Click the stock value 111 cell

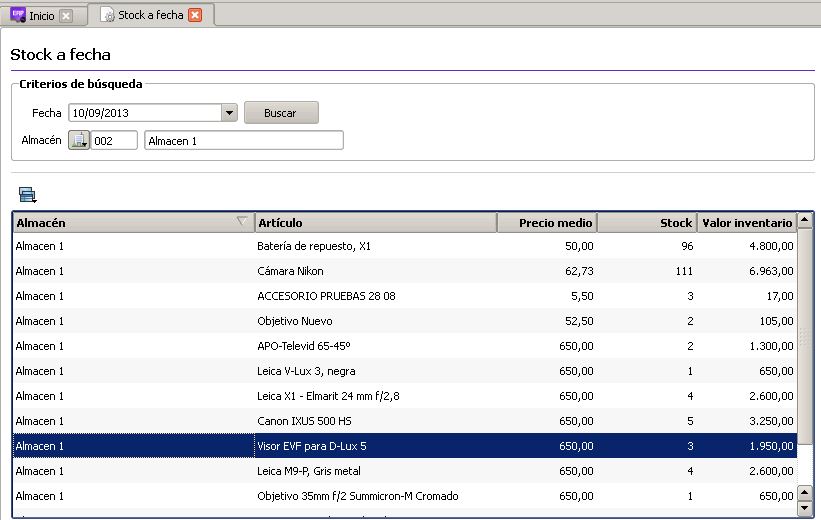pos(647,271)
